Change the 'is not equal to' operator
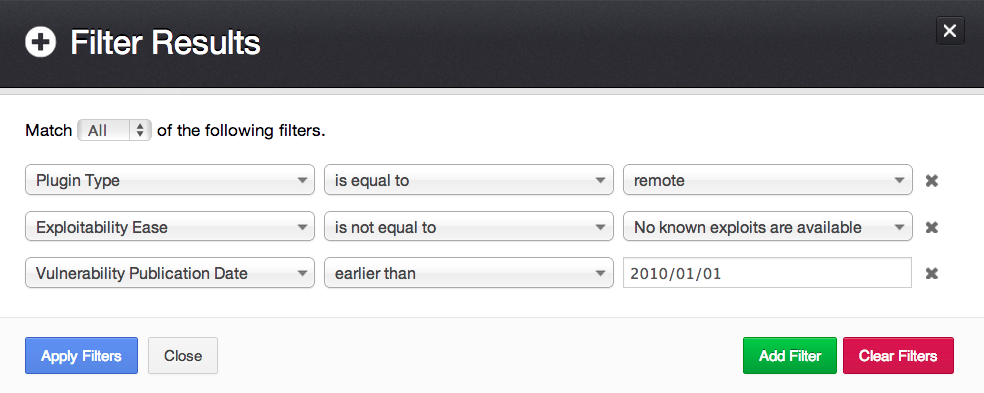Viewport: 984px width, 393px height. 469,227
